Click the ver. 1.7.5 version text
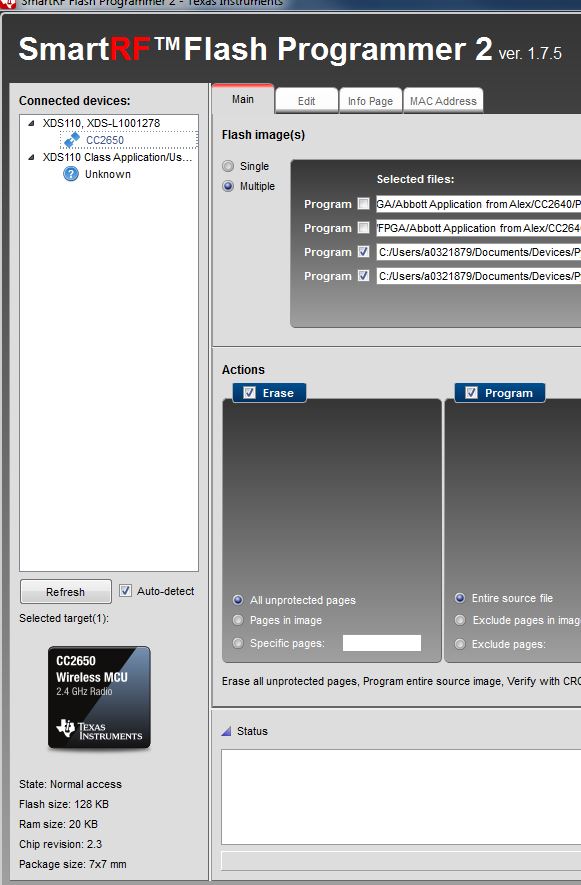This screenshot has height=885, width=581. click(x=530, y=54)
